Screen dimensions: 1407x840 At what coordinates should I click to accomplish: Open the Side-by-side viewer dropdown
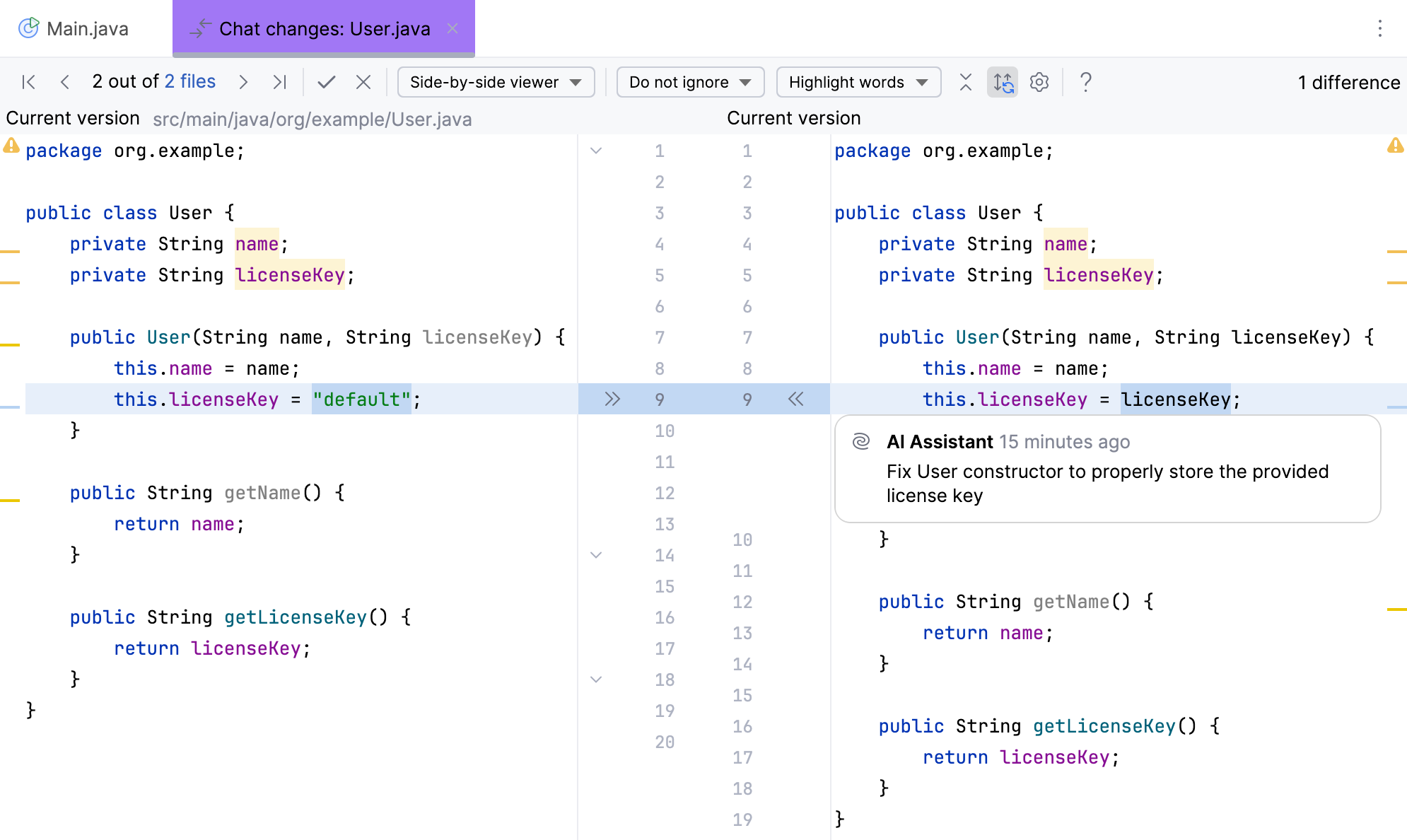click(x=496, y=82)
